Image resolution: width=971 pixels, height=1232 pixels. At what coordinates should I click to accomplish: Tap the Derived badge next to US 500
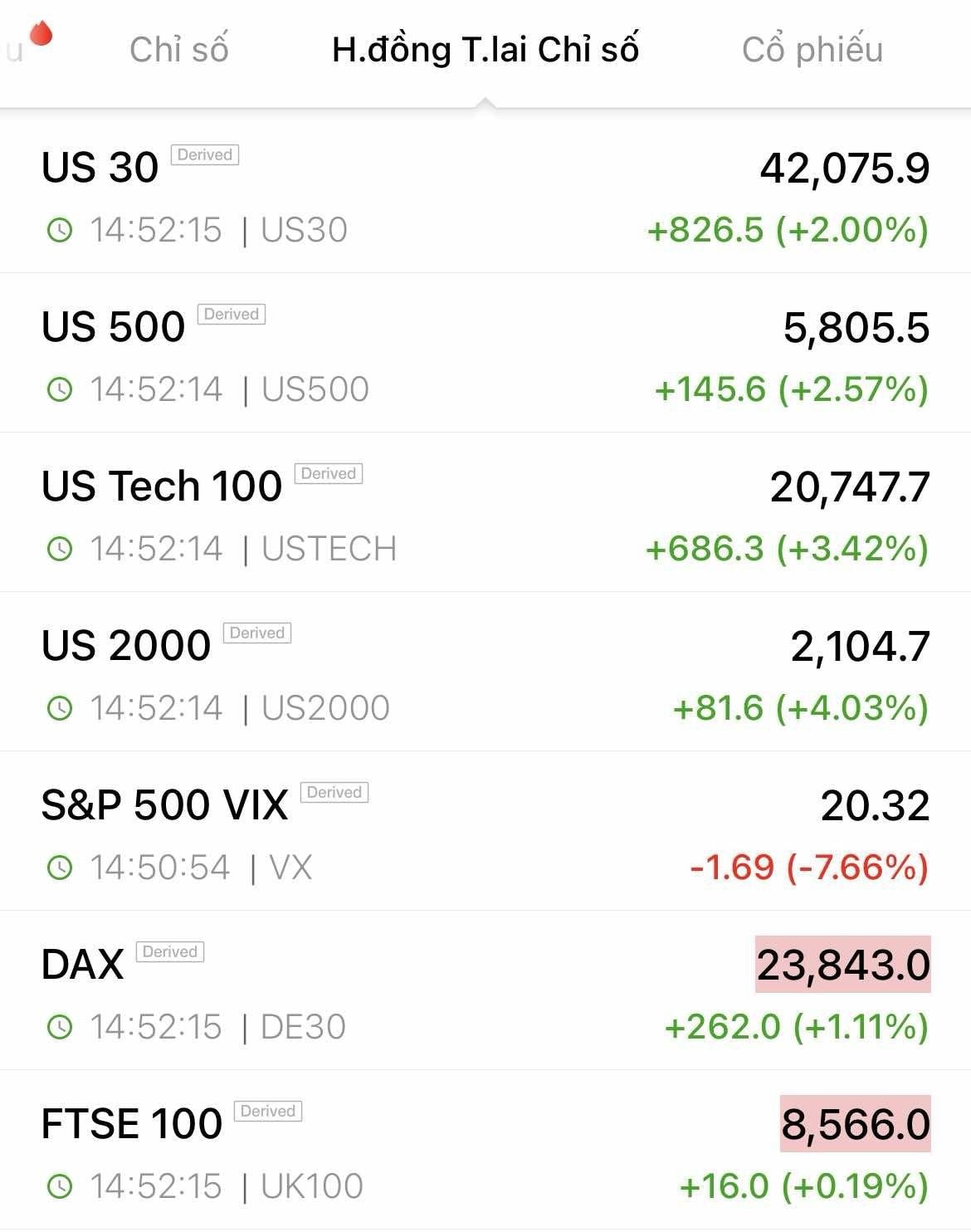[231, 315]
